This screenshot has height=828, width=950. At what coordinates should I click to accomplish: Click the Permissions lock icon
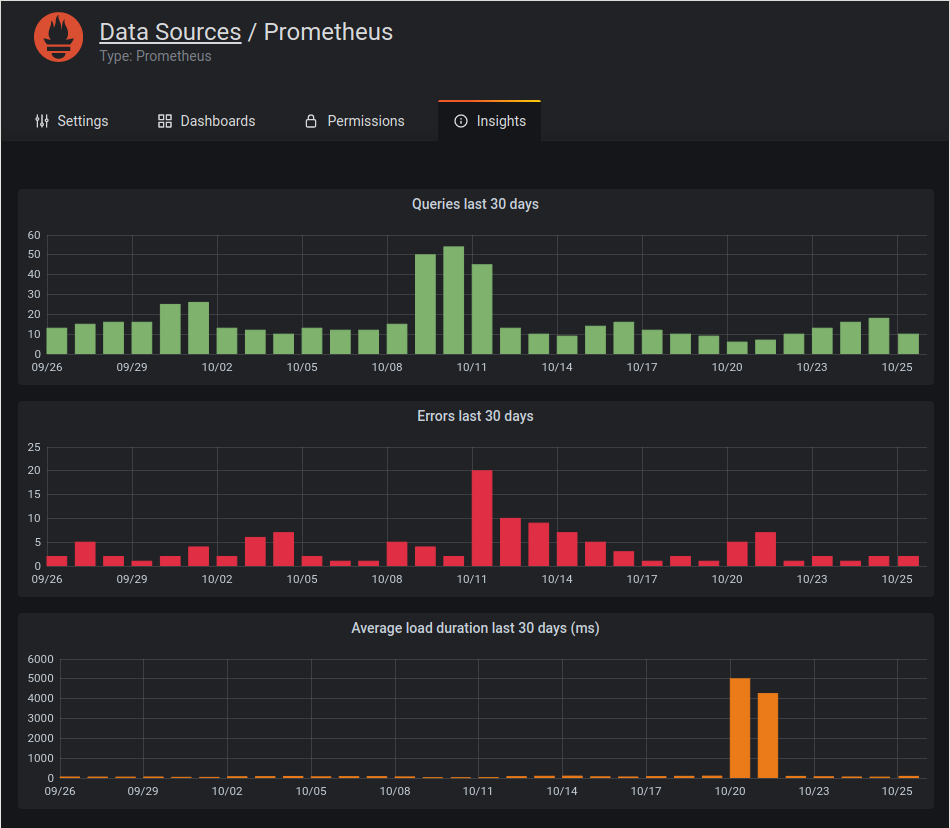click(311, 121)
